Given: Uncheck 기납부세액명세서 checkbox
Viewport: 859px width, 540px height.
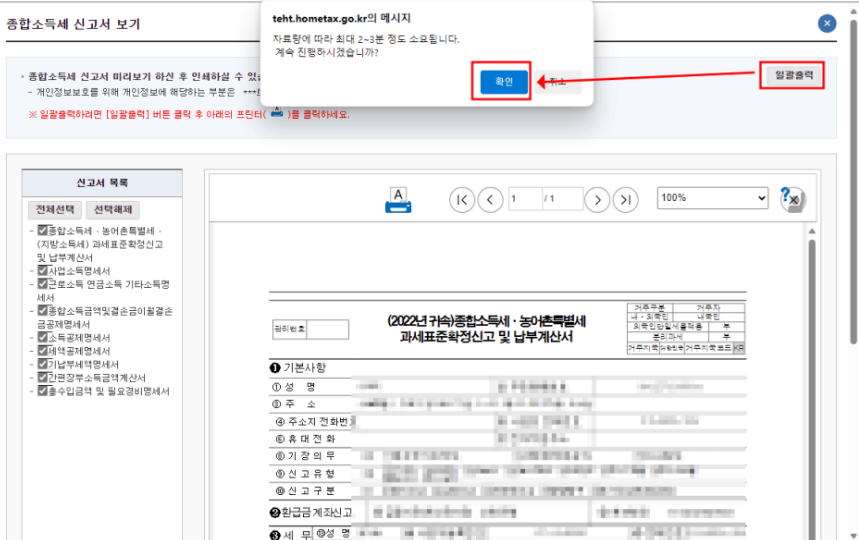Looking at the screenshot, I should (43, 364).
